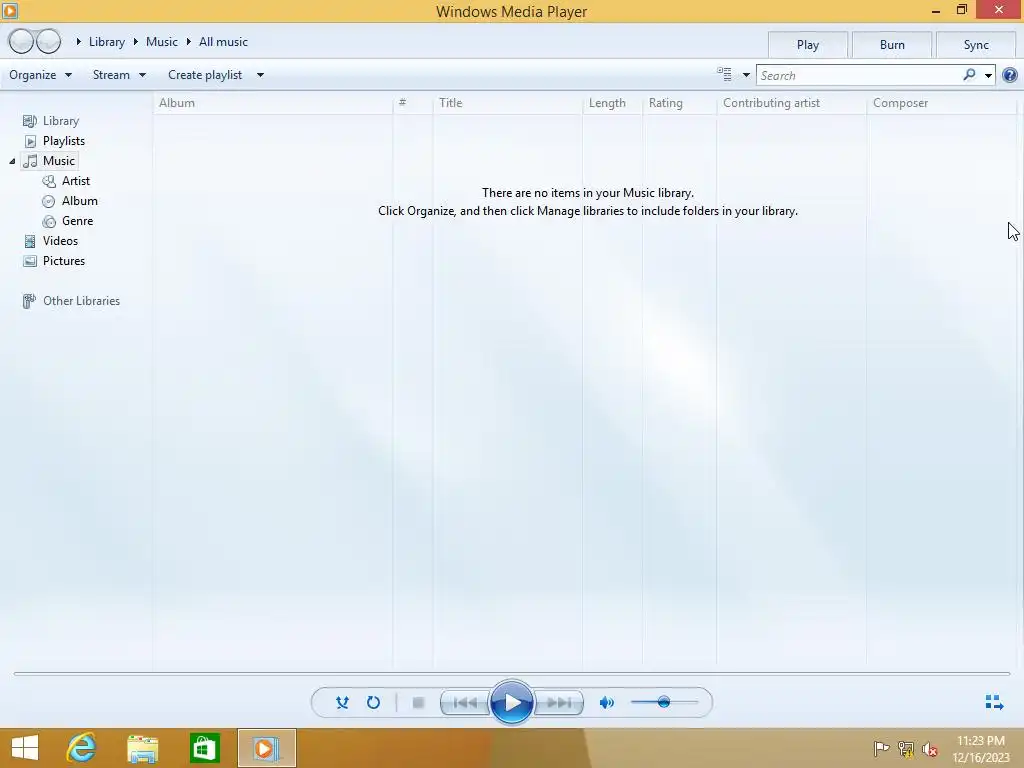
Task: Open the Stream menu
Action: click(x=120, y=75)
